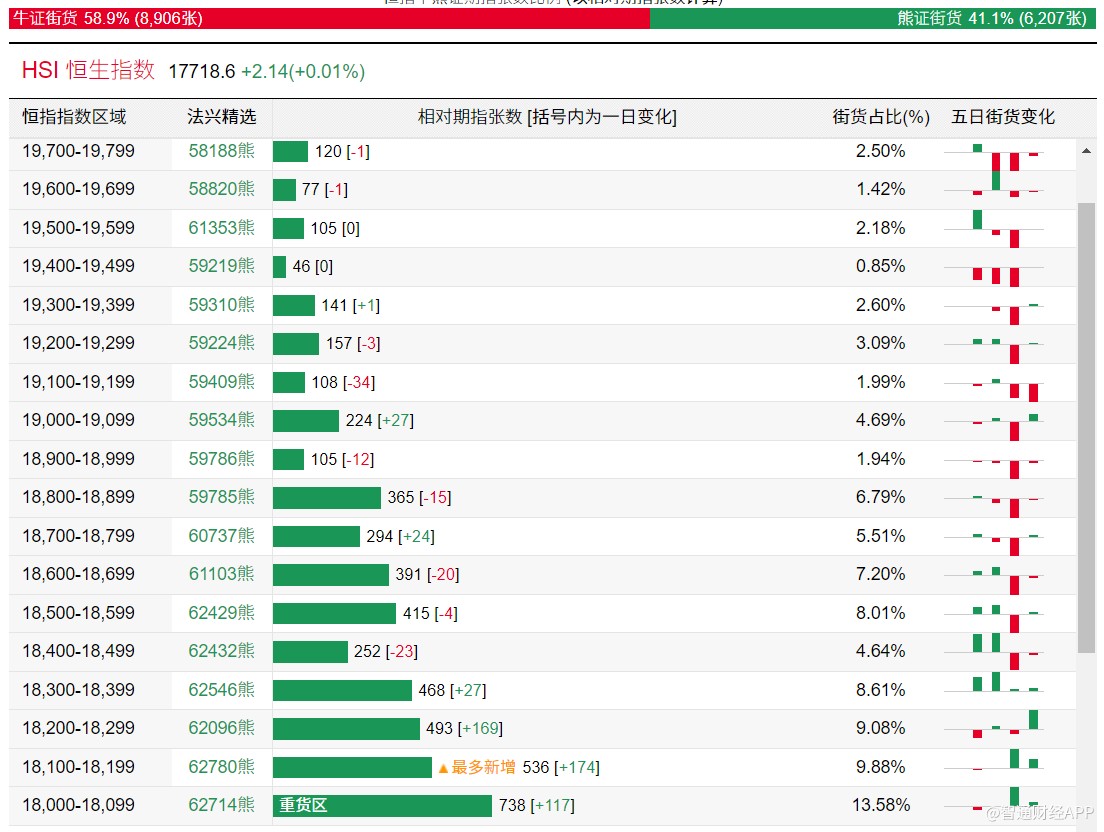
Task: Click the orange 最多新增 triangle marker
Action: [443, 768]
